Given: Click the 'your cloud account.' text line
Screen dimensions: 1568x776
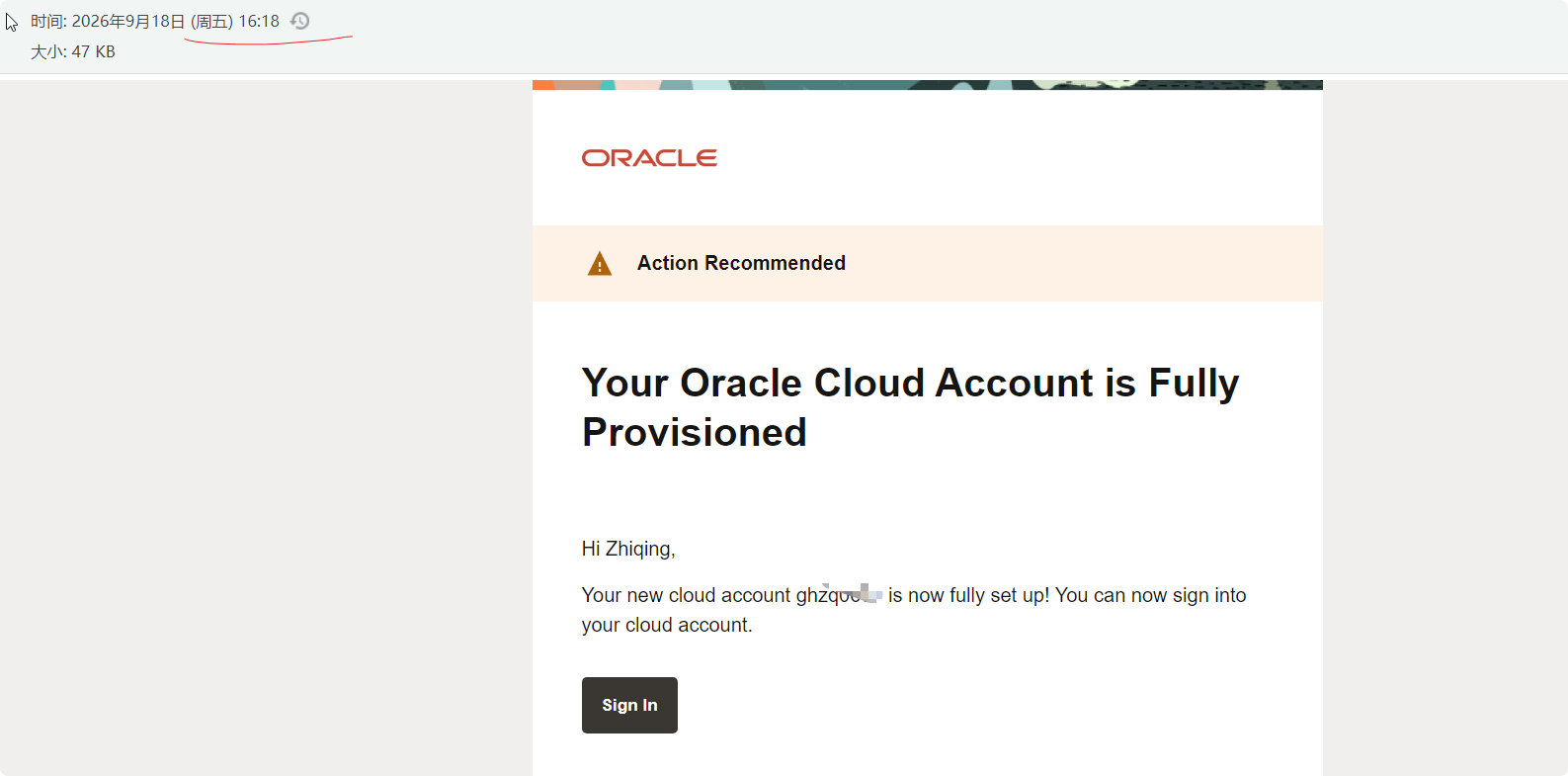Looking at the screenshot, I should click(667, 625).
